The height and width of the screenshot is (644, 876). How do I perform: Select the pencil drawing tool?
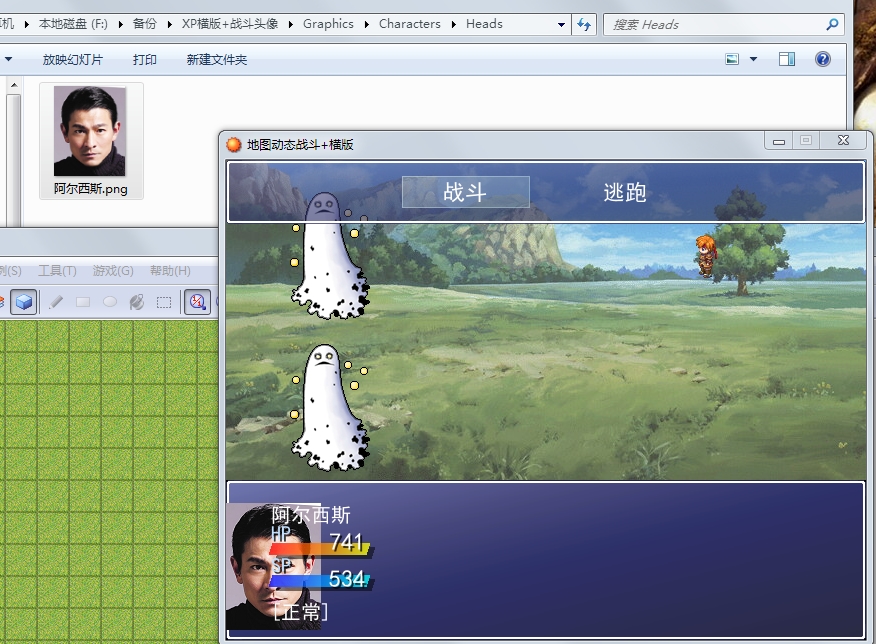click(56, 302)
